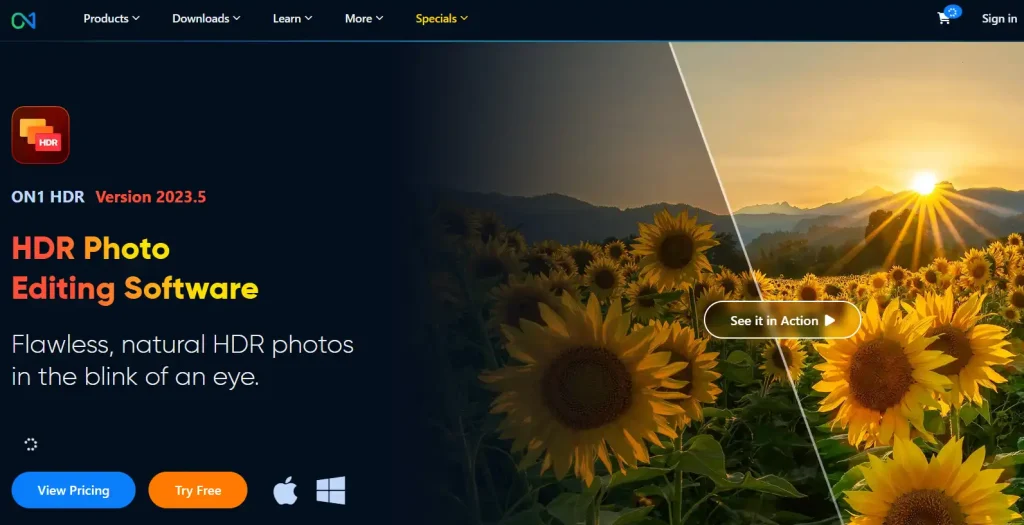Click the cart item count badge

click(953, 11)
